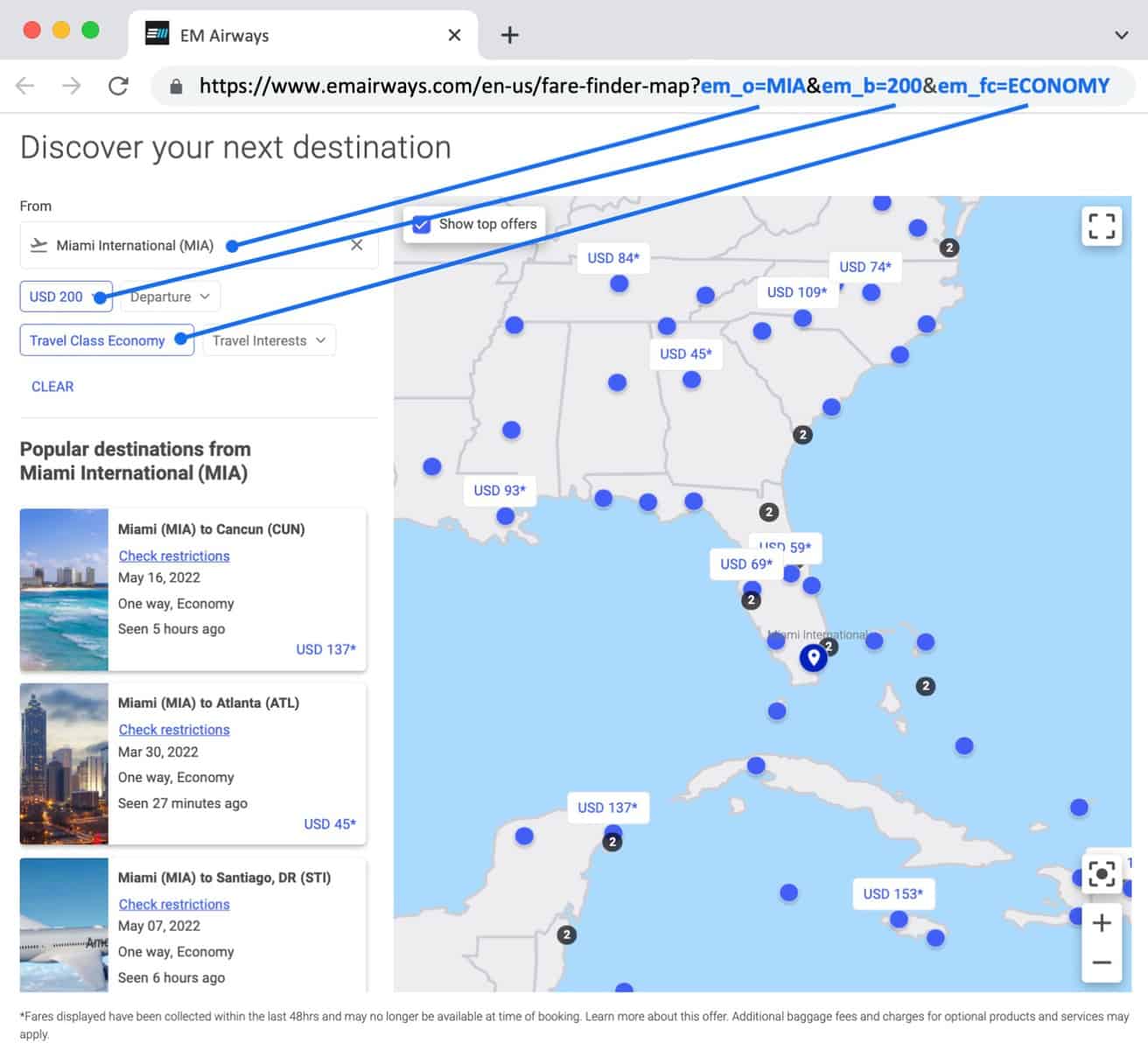Open the USD 137* map fare label
The width and height of the screenshot is (1148, 1050).
click(x=607, y=808)
